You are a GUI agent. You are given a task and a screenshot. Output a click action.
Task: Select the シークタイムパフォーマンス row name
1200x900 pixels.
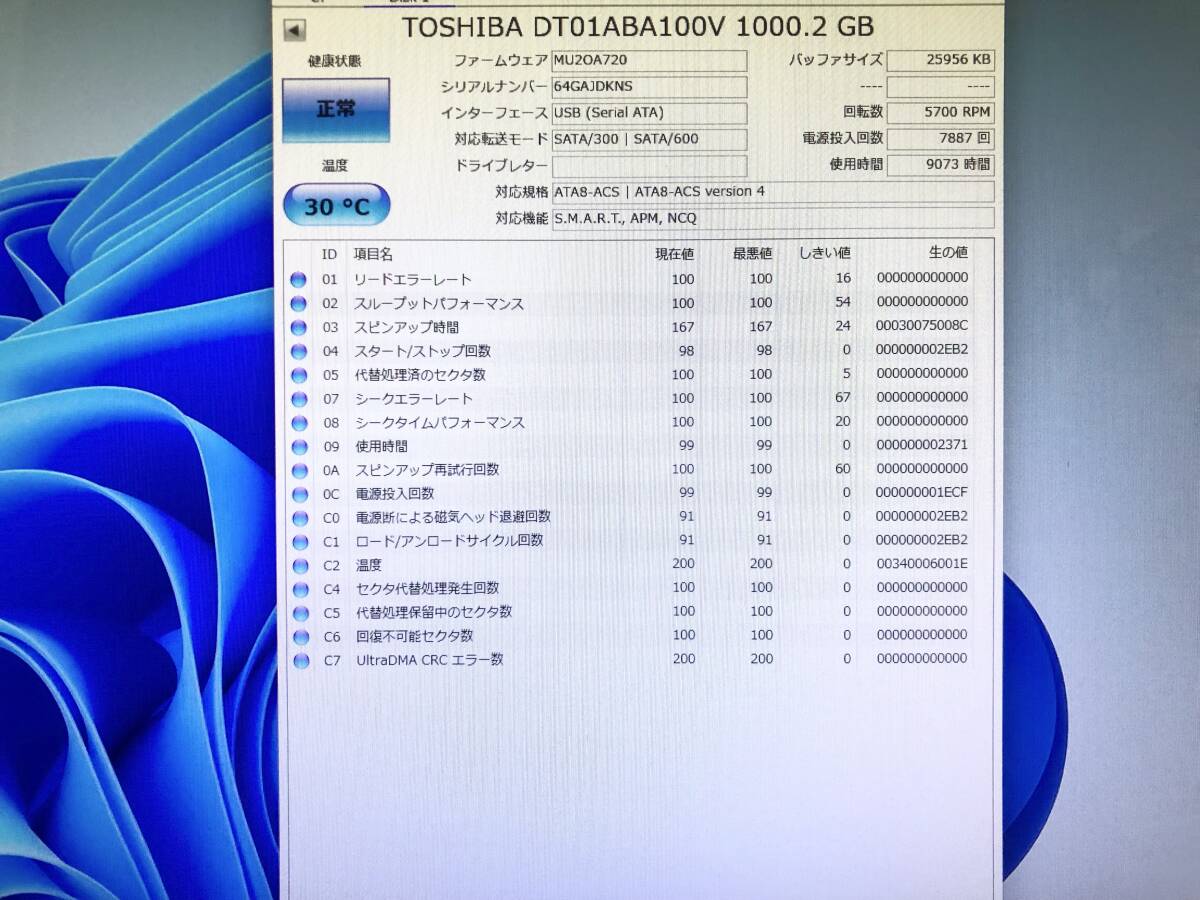[440, 423]
